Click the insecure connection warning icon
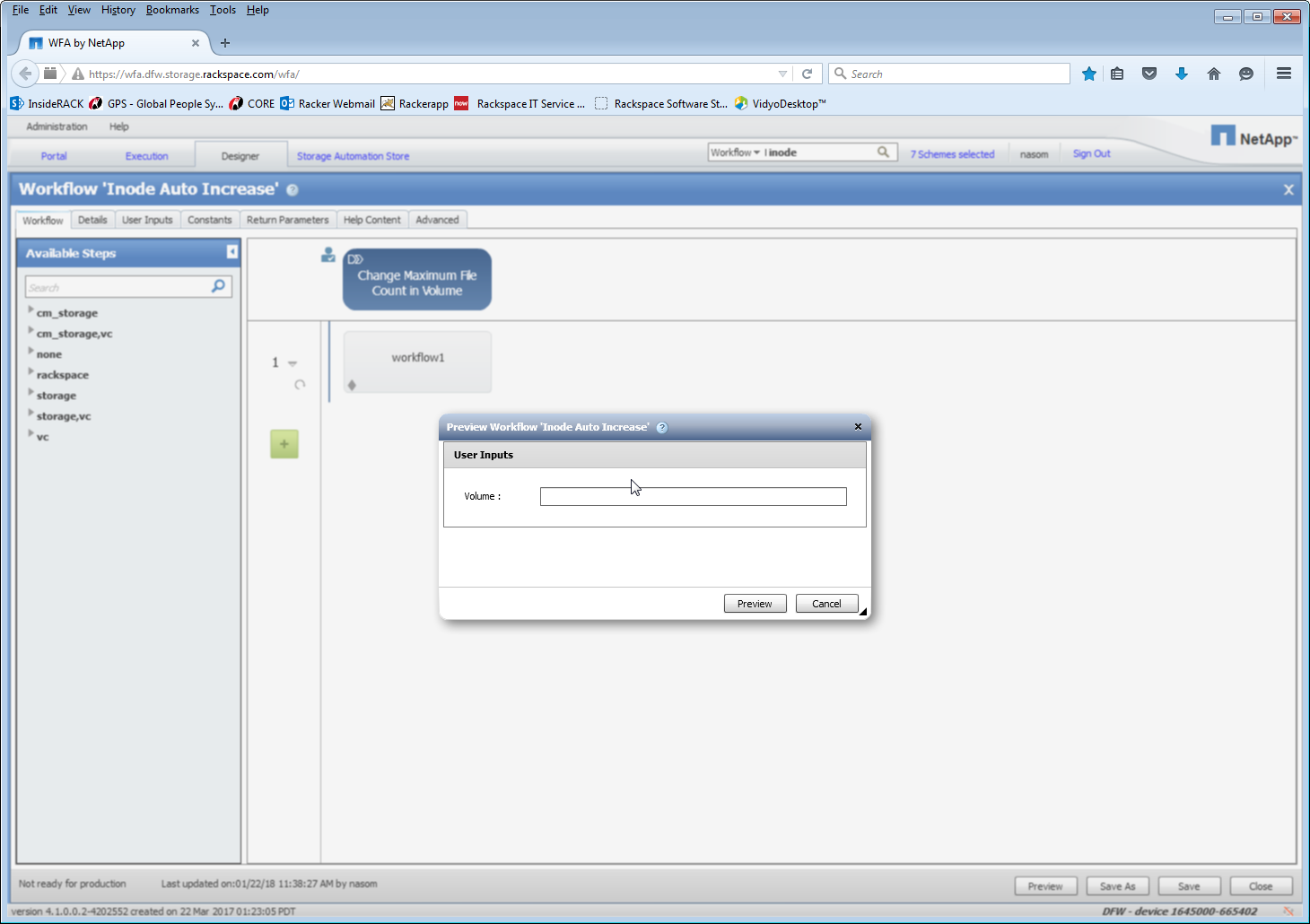 [78, 74]
